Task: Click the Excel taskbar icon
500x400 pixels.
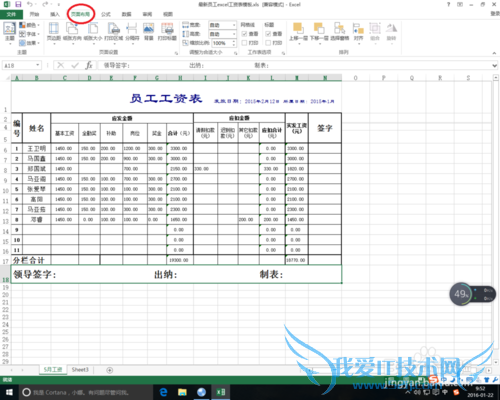Action: pos(221,392)
